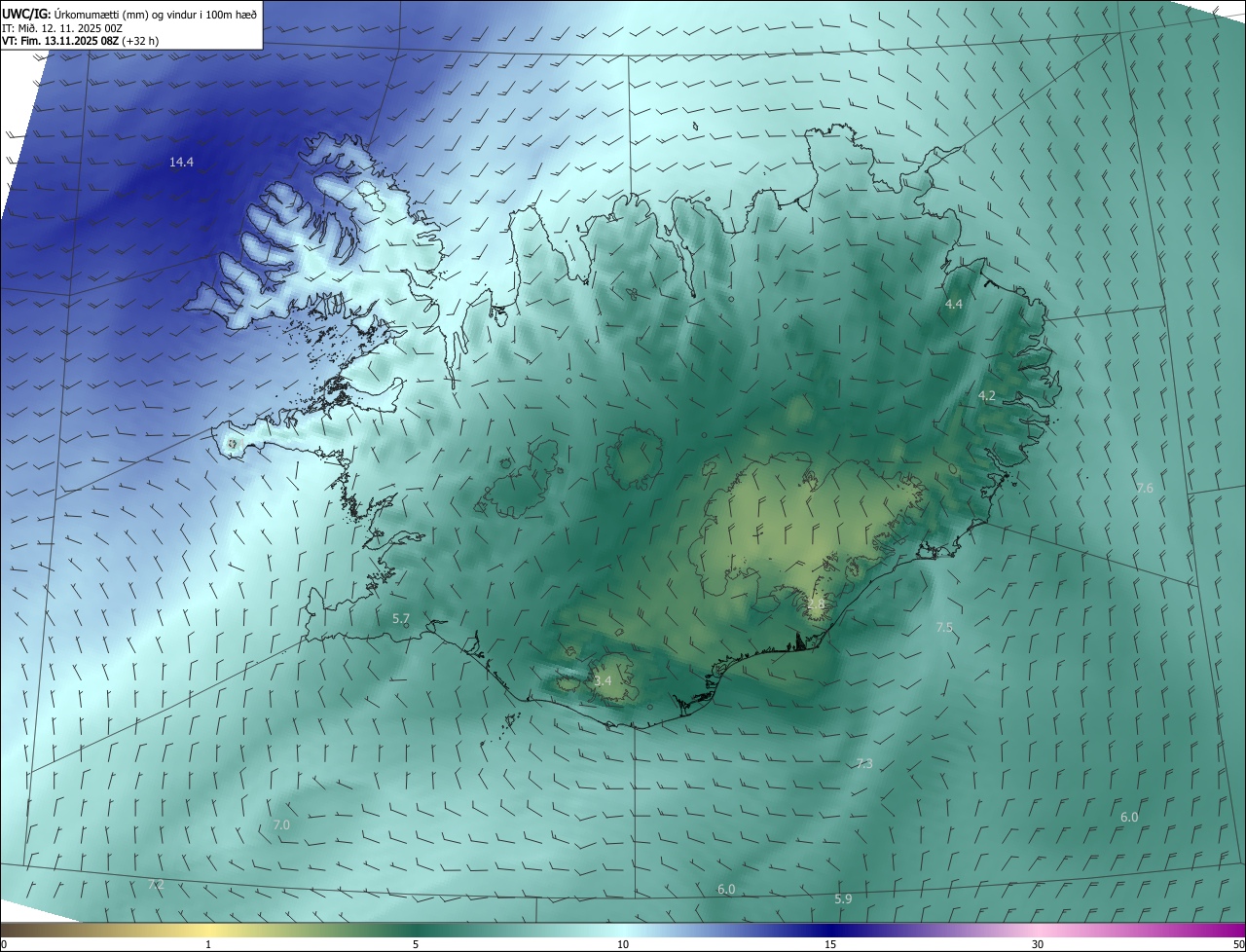
Task: Click the 4.2 value label on map
Action: 987,396
